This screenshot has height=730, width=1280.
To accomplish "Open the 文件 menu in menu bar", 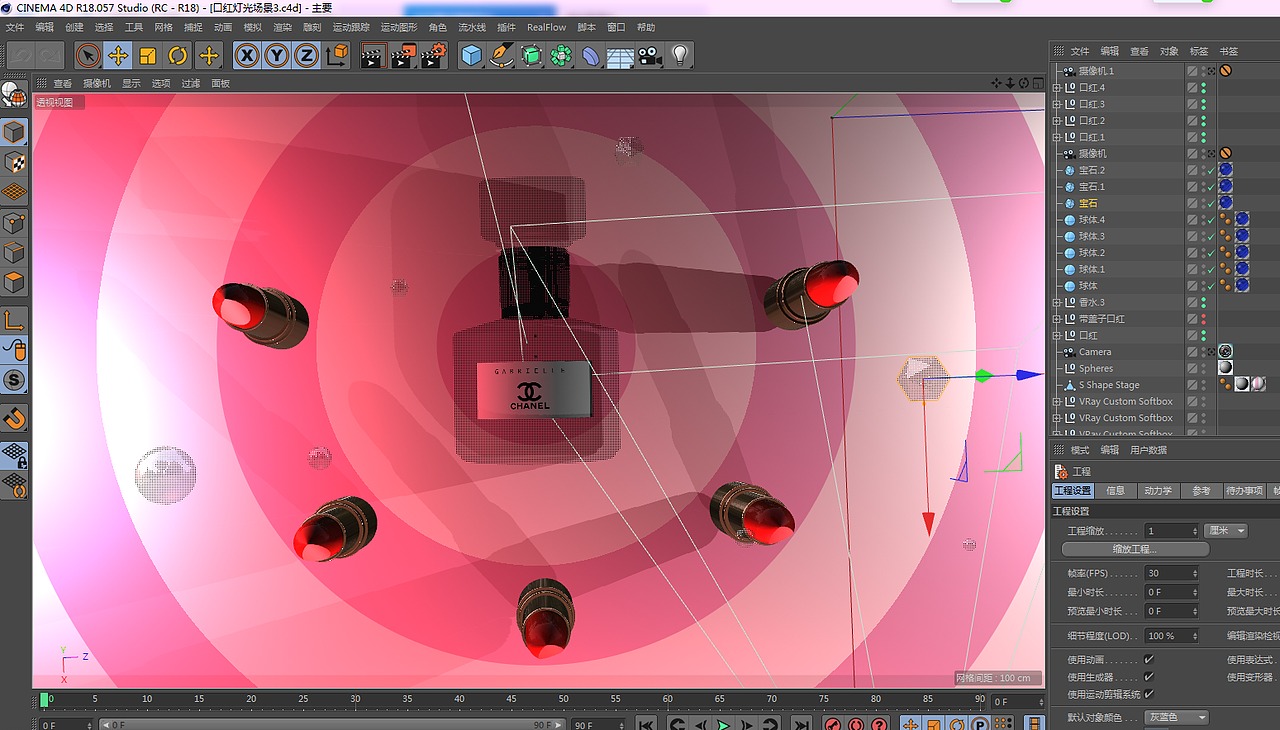I will coord(15,27).
